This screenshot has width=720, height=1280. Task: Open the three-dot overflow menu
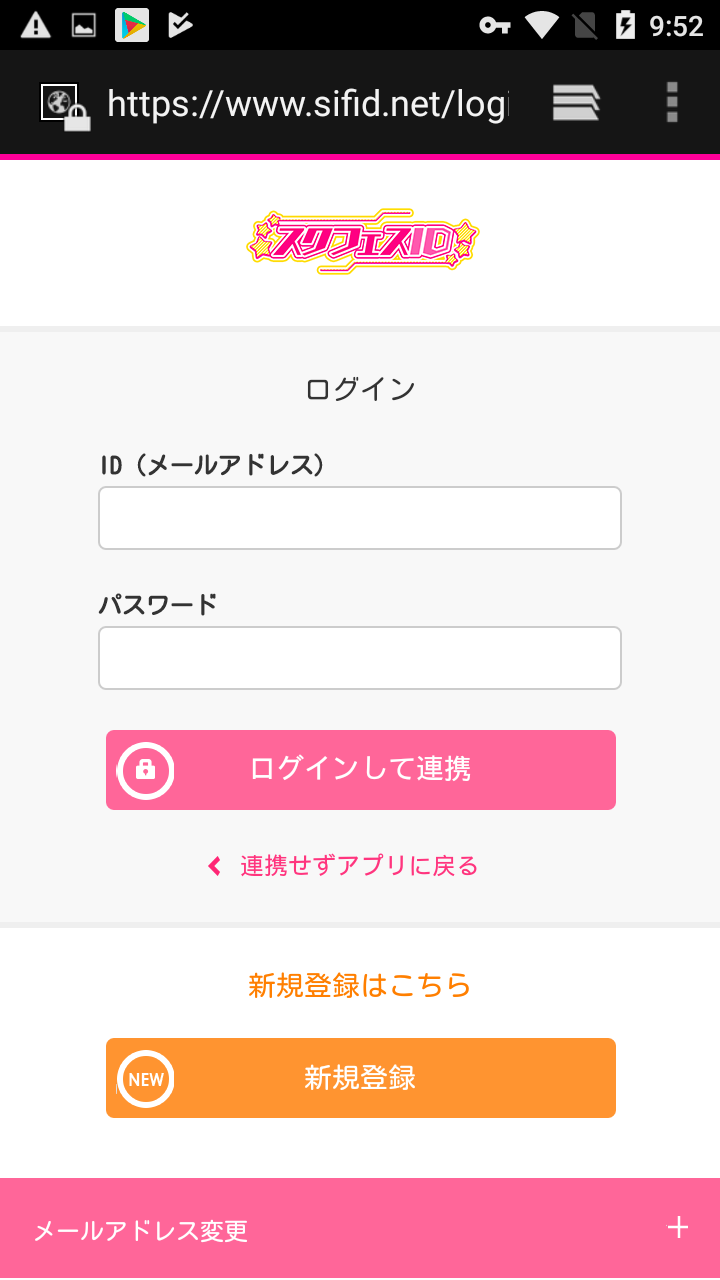[672, 103]
